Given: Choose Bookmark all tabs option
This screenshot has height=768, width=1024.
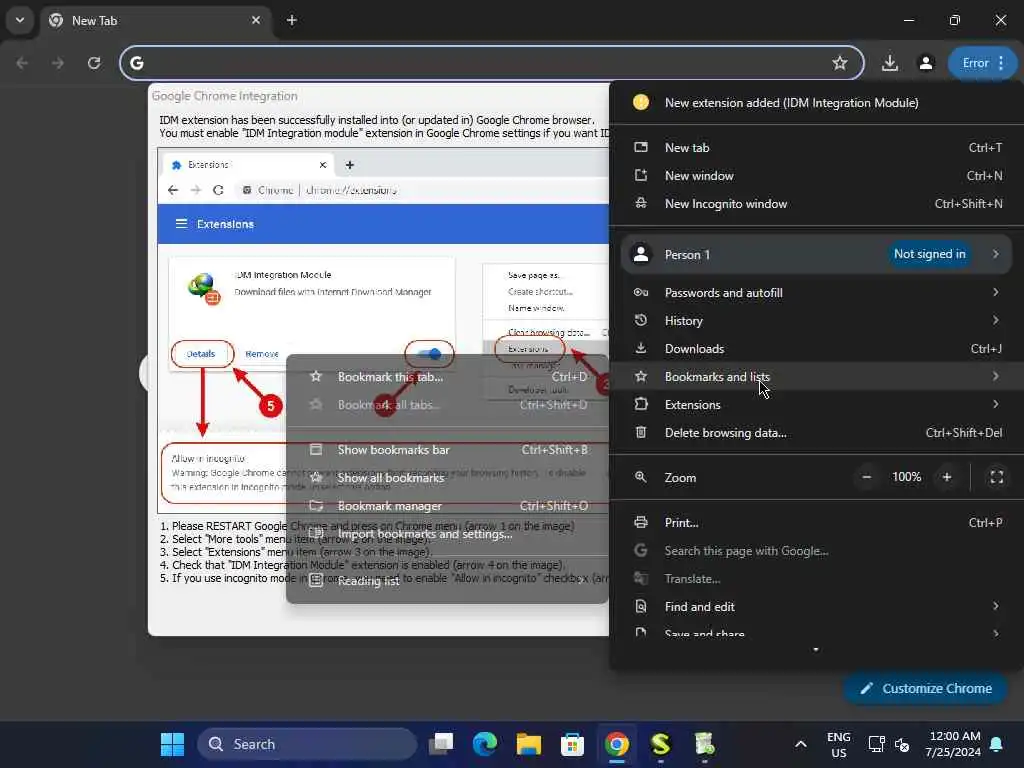Looking at the screenshot, I should click(x=448, y=405).
